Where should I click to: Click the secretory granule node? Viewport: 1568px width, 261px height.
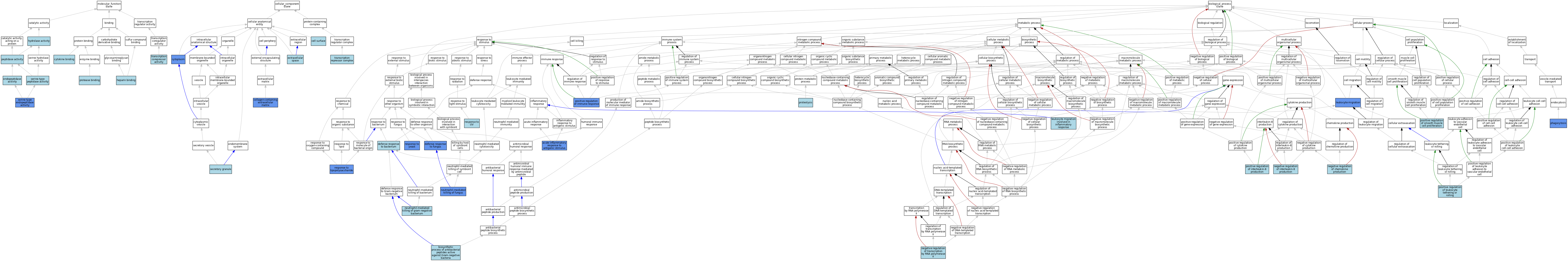[x=220, y=169]
